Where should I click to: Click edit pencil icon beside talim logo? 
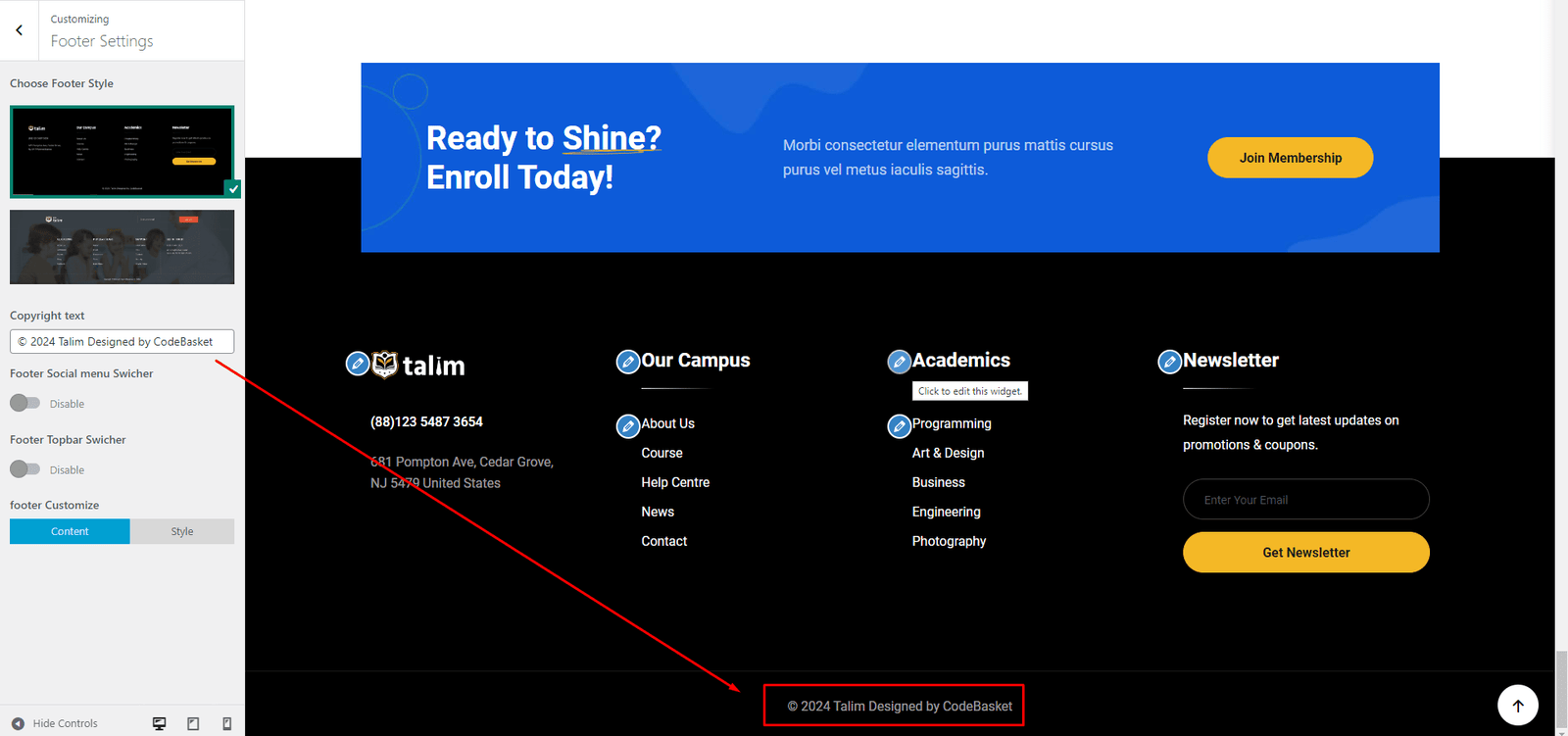click(358, 364)
